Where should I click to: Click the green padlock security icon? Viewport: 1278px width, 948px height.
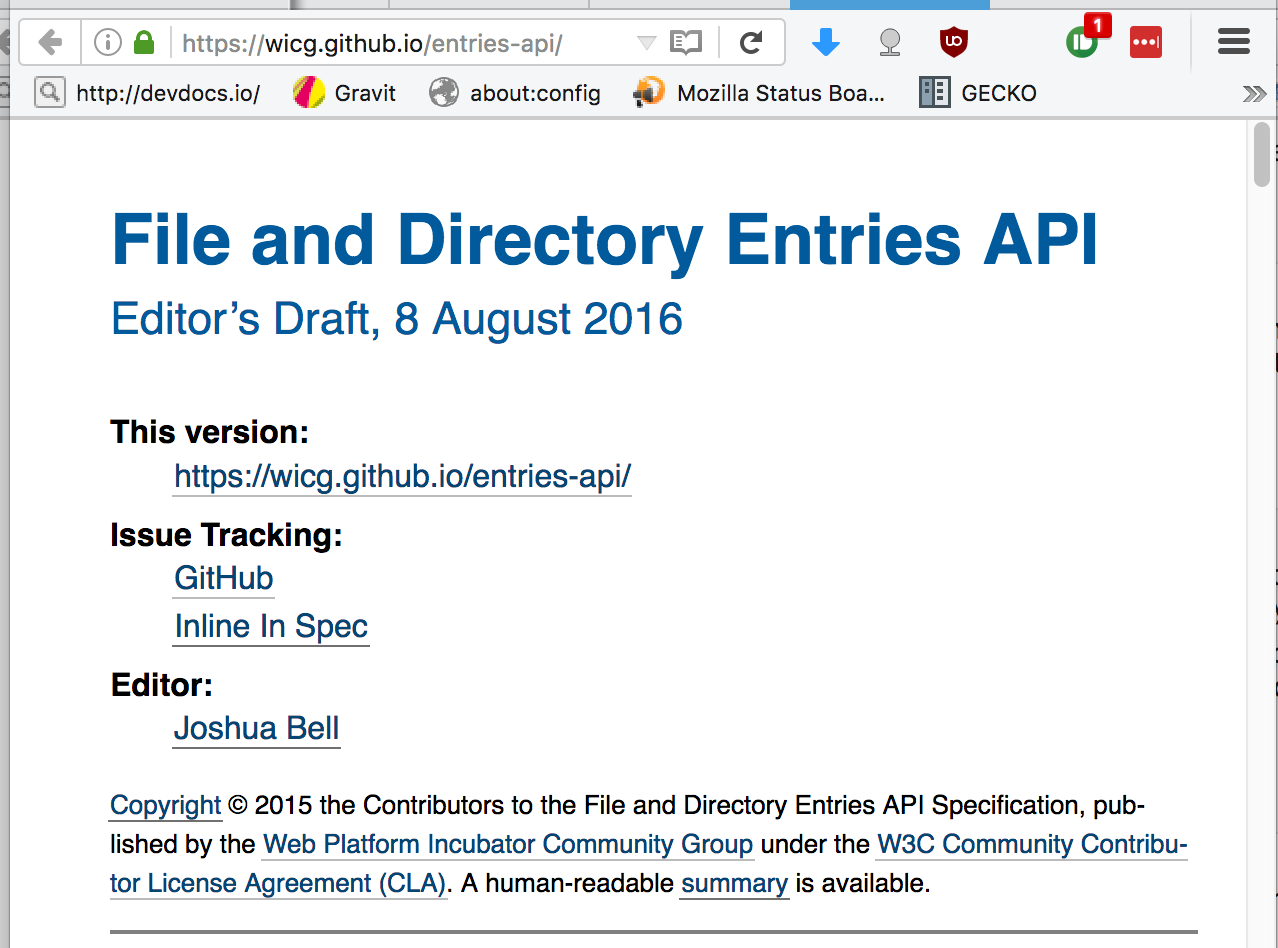tap(144, 42)
